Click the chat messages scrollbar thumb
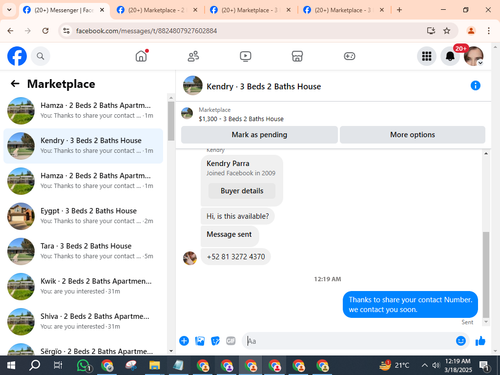This screenshot has width=500, height=375. click(x=486, y=274)
